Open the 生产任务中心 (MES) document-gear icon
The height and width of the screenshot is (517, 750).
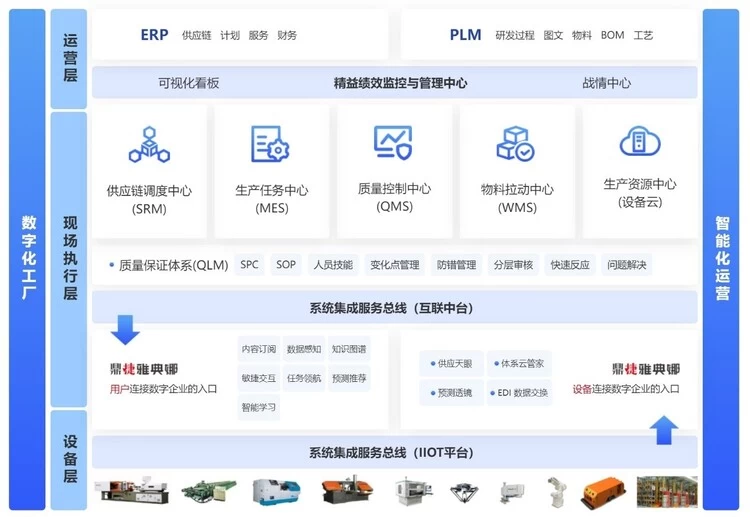271,145
